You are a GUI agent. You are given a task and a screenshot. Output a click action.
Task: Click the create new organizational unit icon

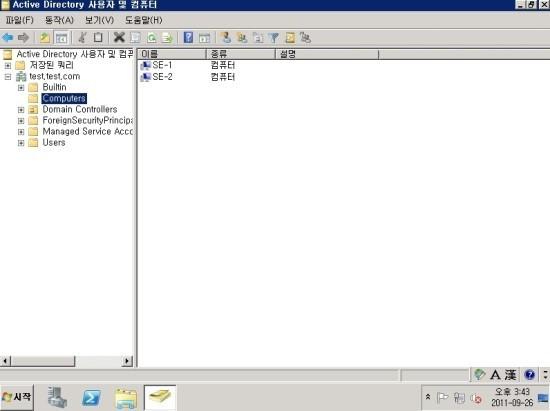[x=258, y=38]
